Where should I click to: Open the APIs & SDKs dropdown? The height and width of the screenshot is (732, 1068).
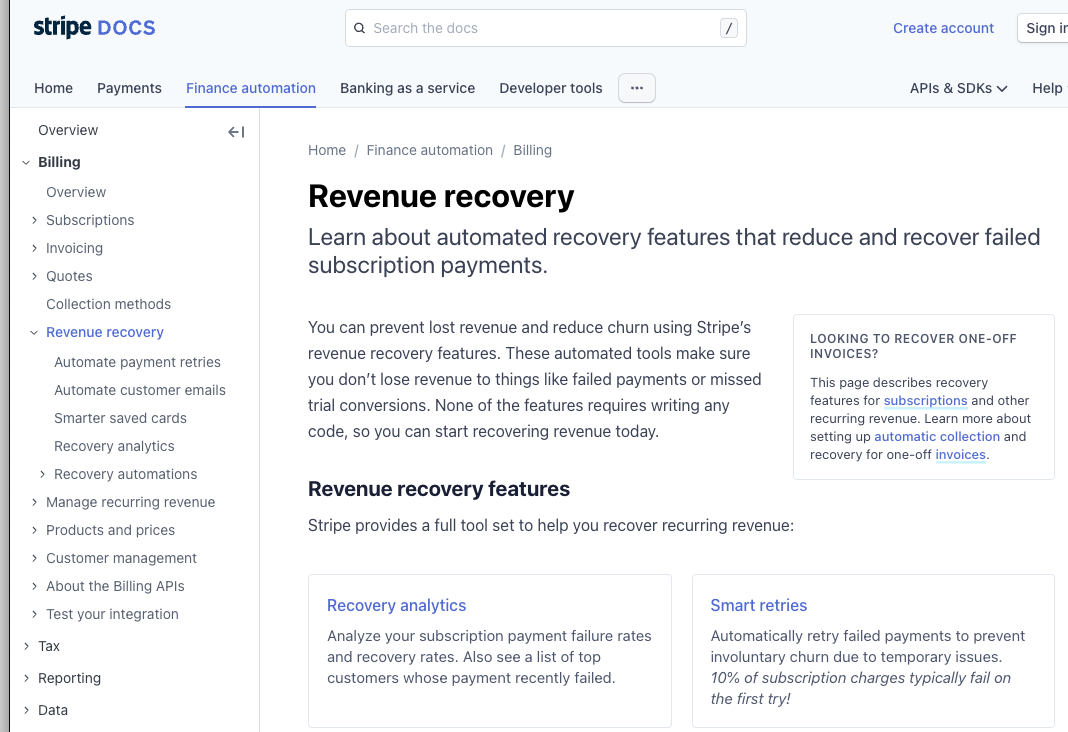[x=958, y=88]
